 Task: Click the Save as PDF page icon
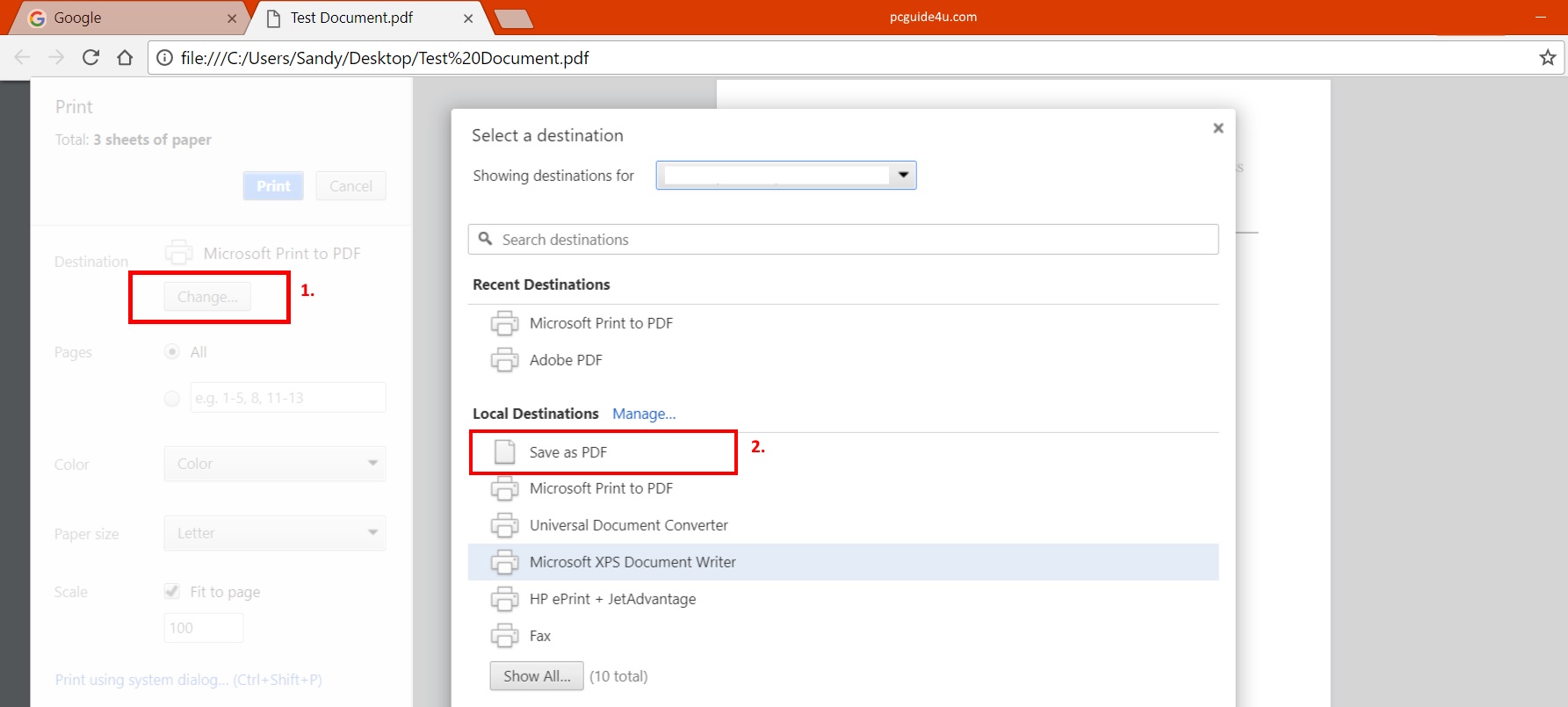504,452
